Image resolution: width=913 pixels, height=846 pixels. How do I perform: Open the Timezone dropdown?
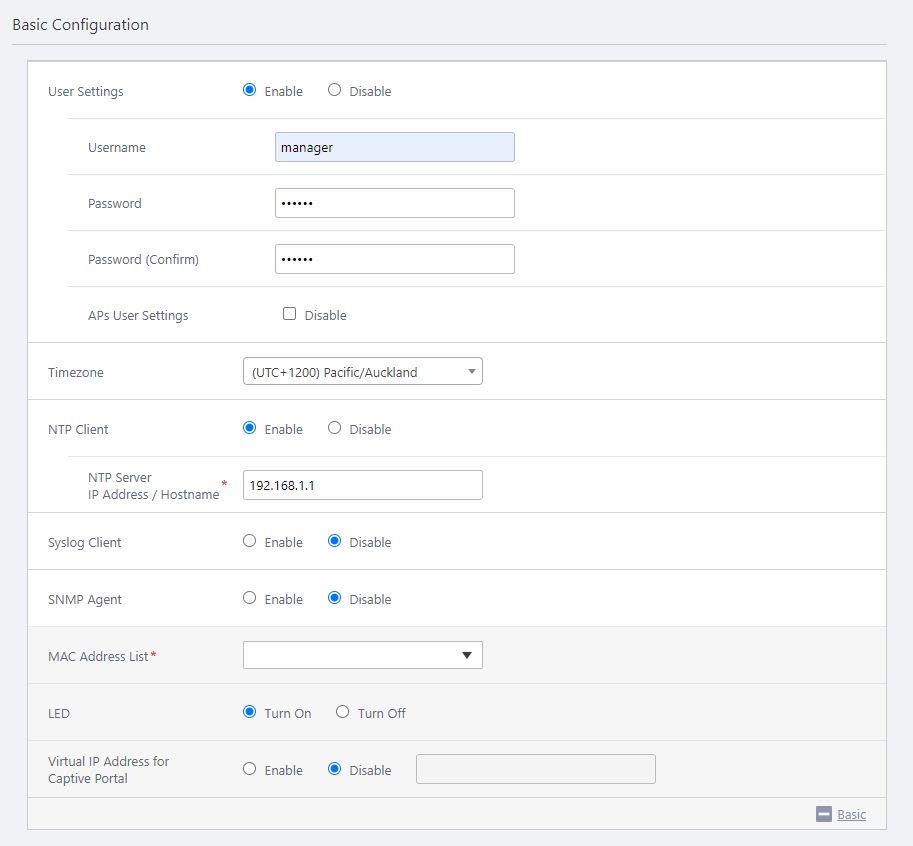362,372
